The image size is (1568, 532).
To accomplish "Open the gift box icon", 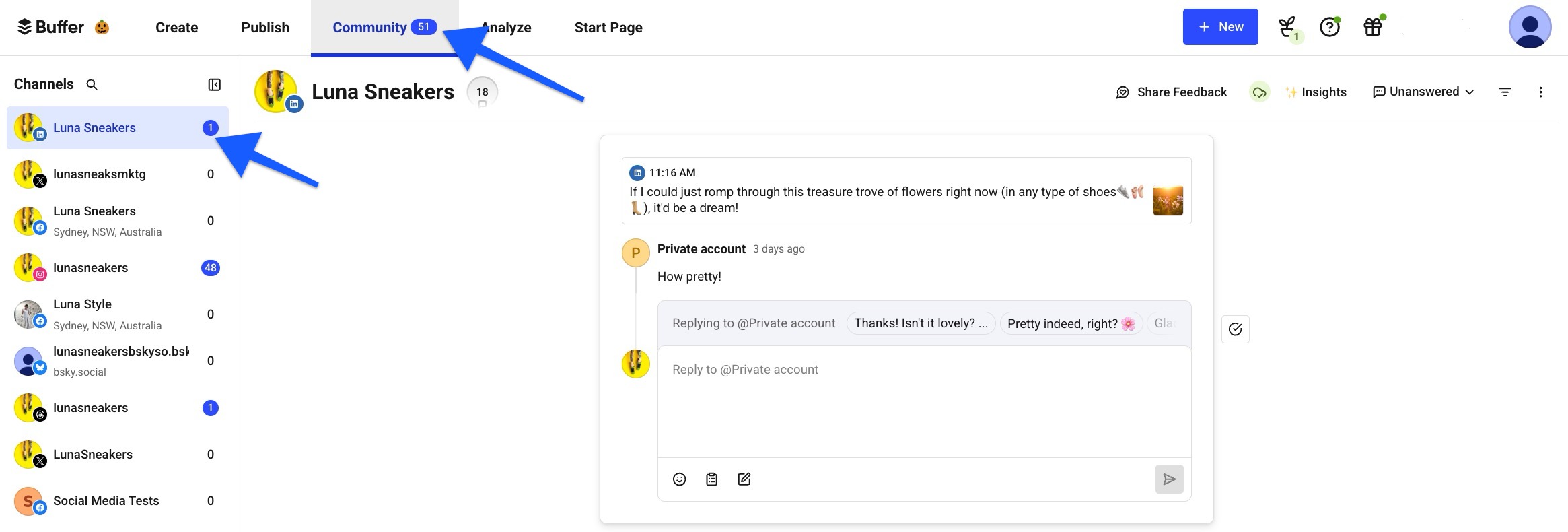I will tap(1373, 27).
